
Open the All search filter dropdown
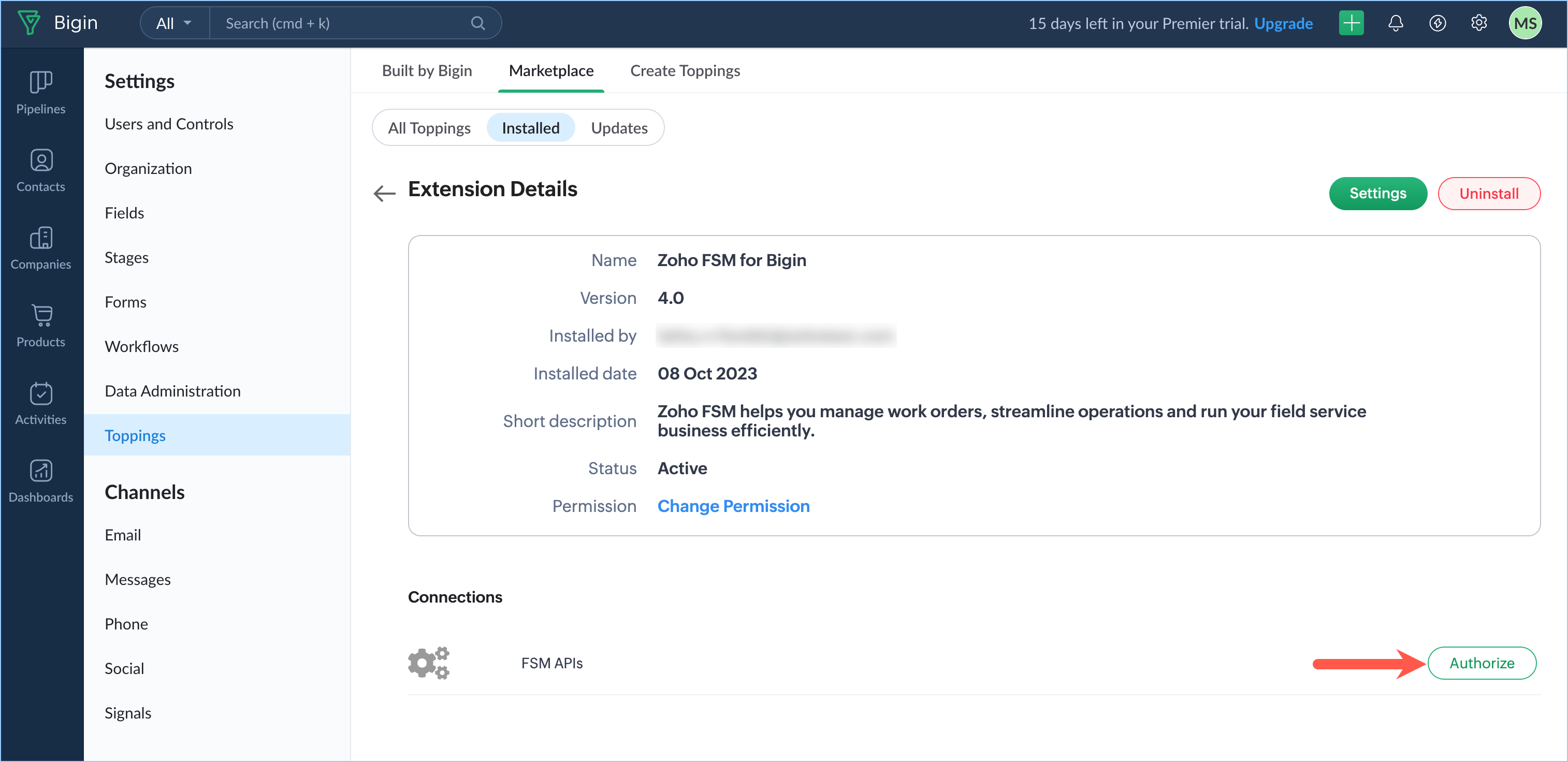[x=174, y=23]
